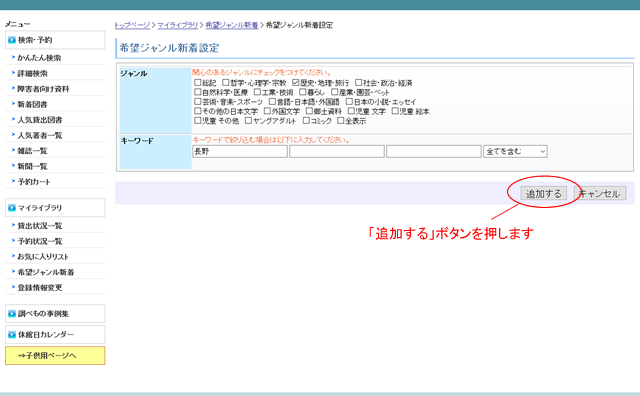Viewport: 640px width, 396px height.
Task: Check the 工業・技術 checkbox
Action: tap(257, 92)
